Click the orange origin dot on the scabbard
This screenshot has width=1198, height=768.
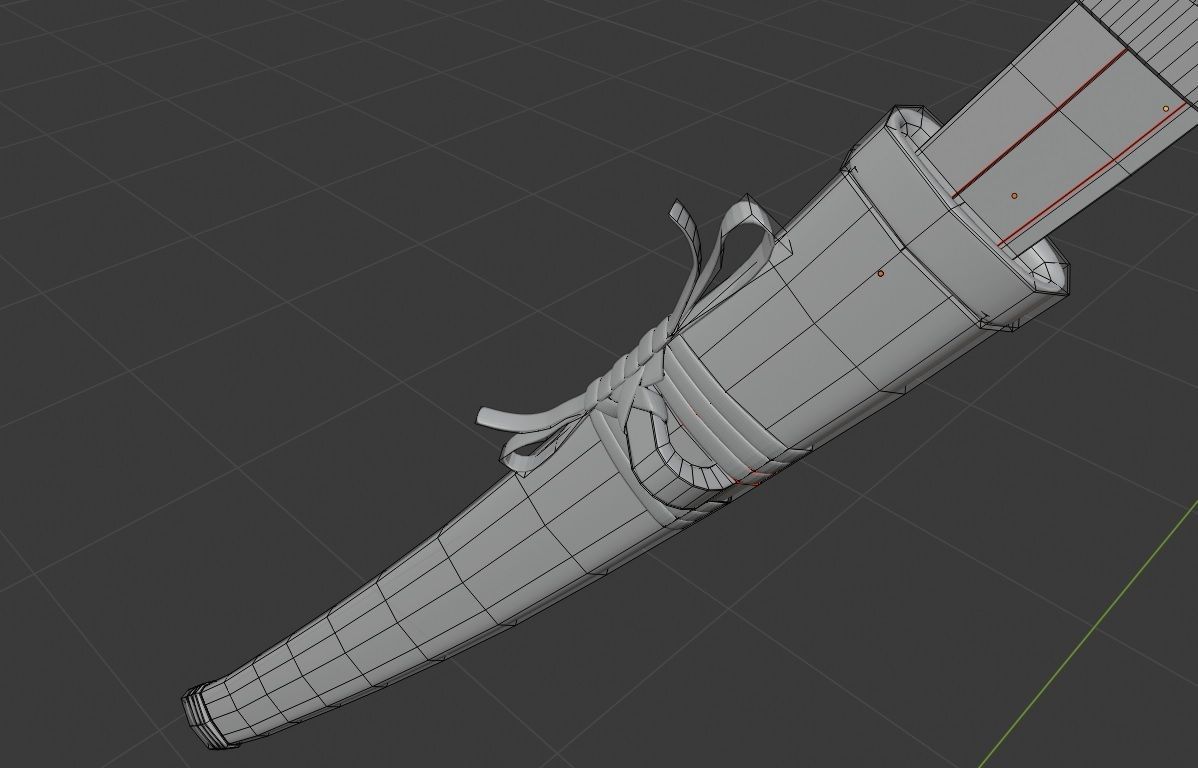click(x=880, y=274)
